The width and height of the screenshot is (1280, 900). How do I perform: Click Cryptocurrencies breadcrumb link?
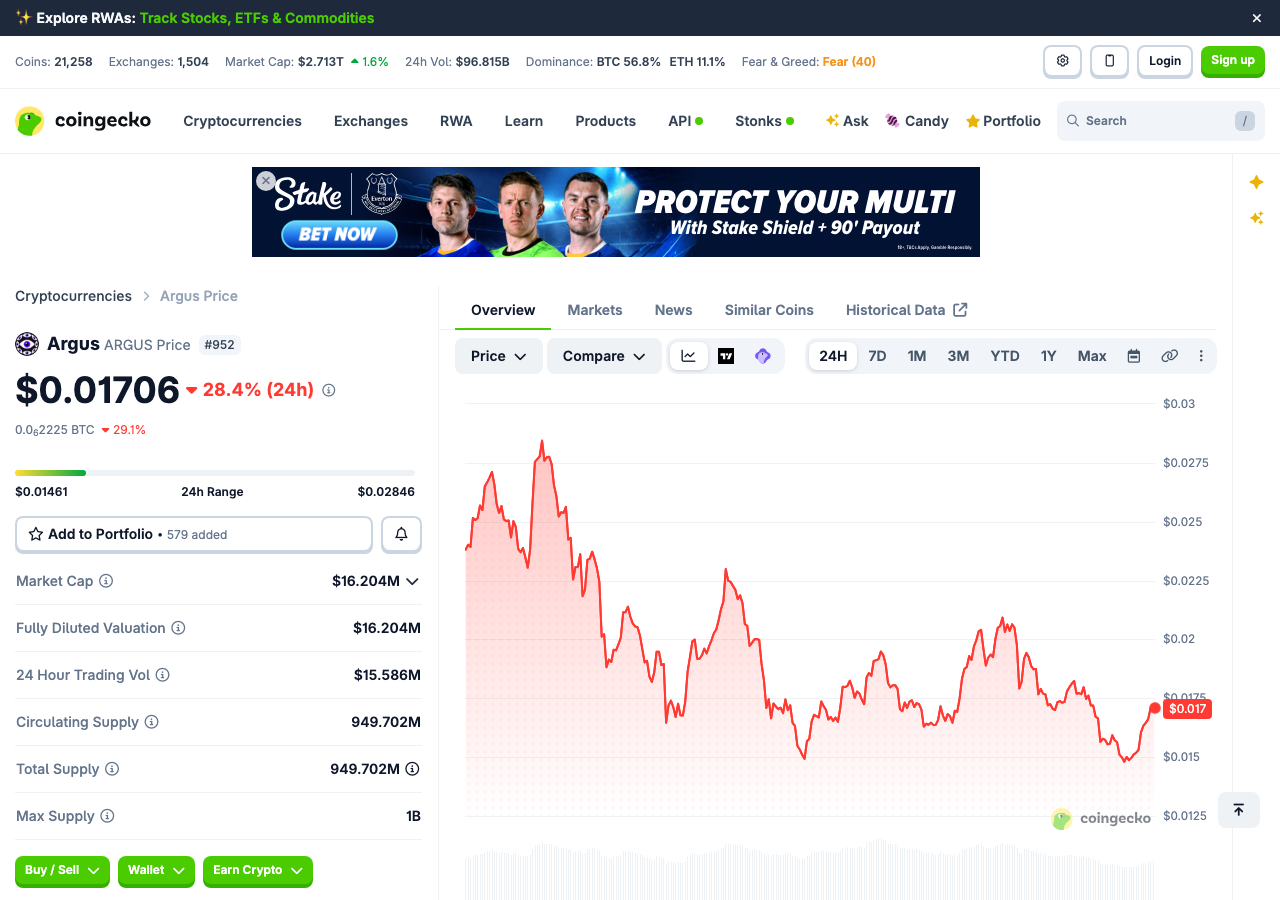(x=73, y=296)
